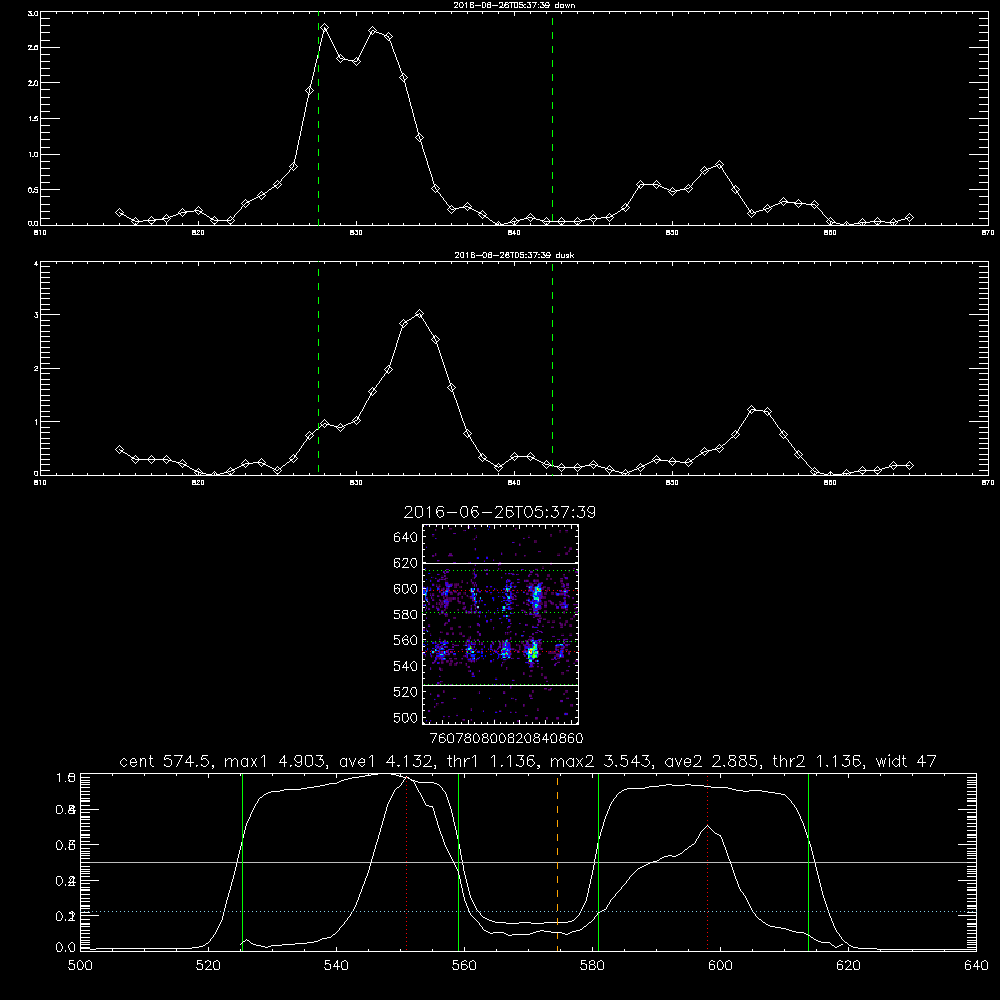This screenshot has height=1000, width=1000.
Task: Click "max2 3.543" in the statistics line
Action: (x=601, y=761)
